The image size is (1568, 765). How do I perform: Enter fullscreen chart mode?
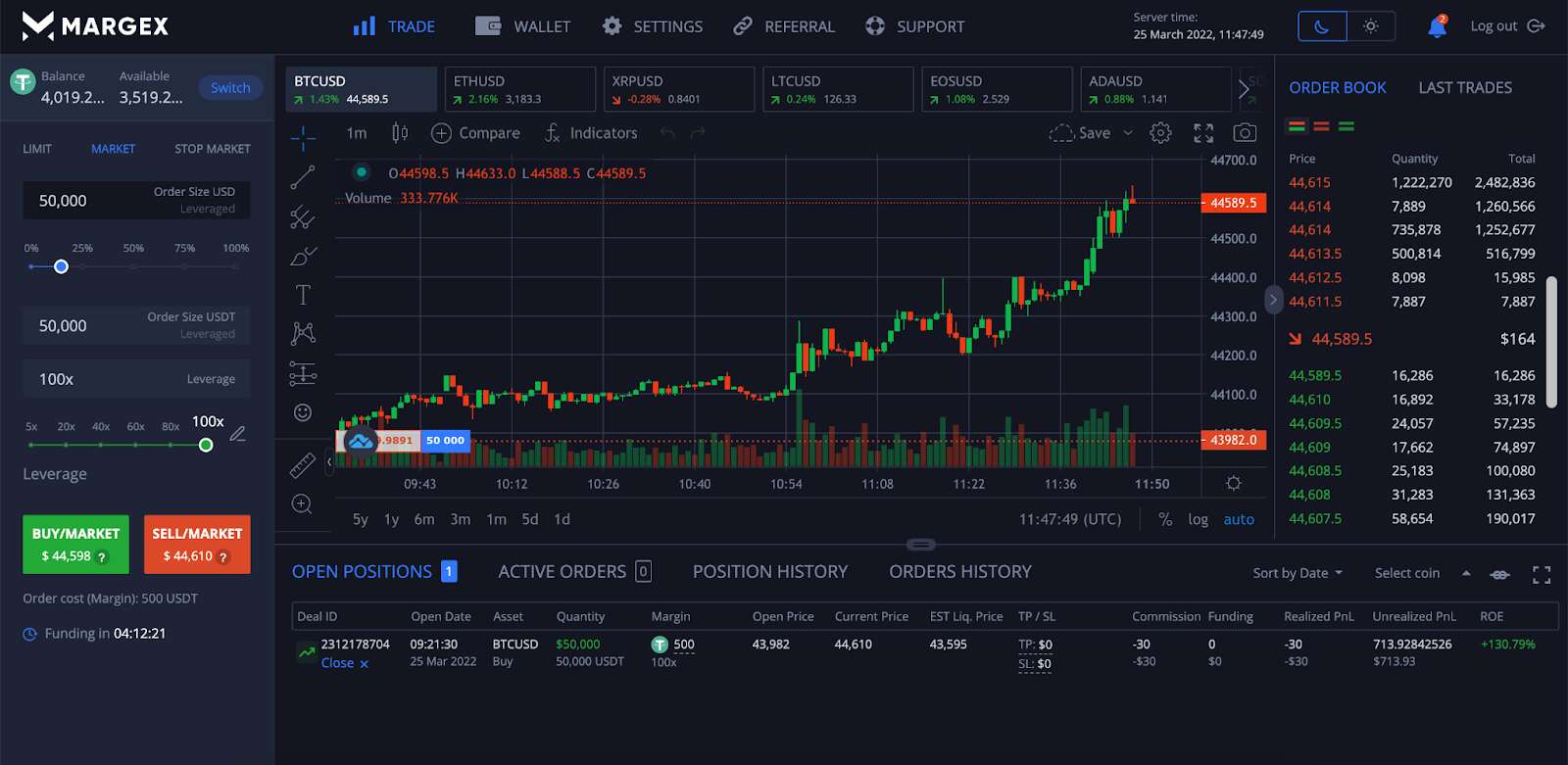click(x=1203, y=133)
